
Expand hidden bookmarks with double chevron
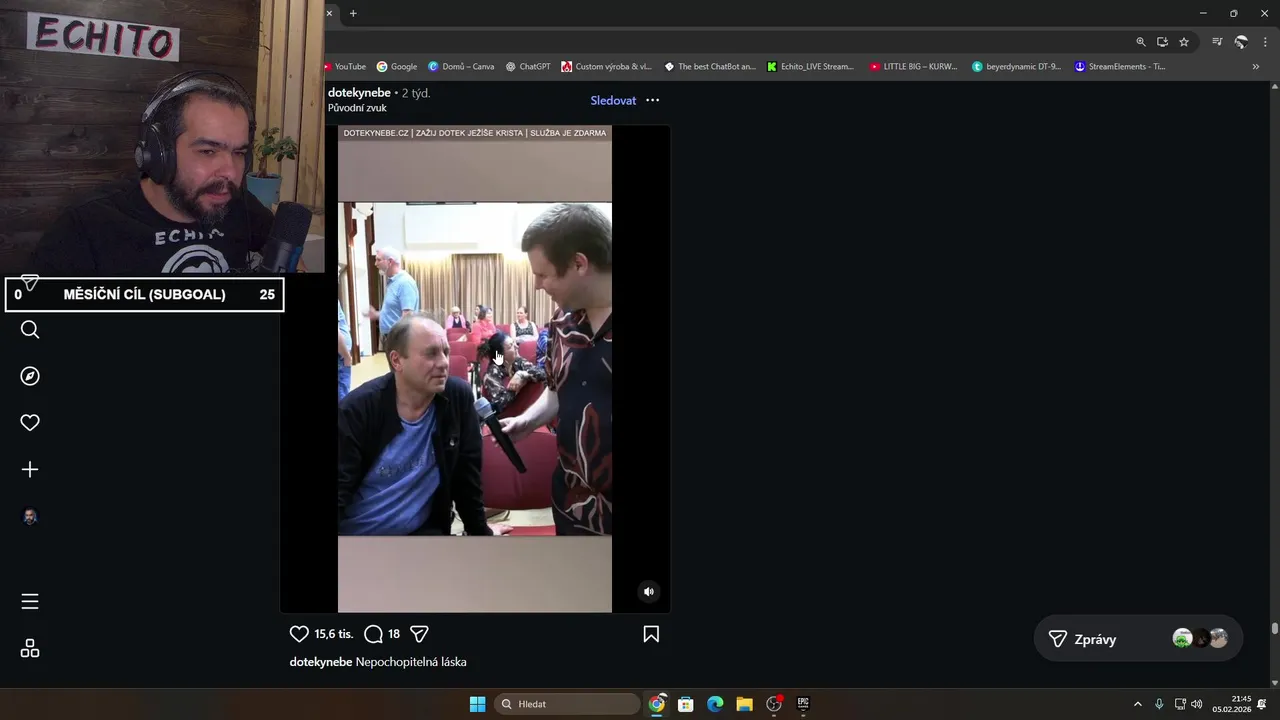pyautogui.click(x=1256, y=67)
